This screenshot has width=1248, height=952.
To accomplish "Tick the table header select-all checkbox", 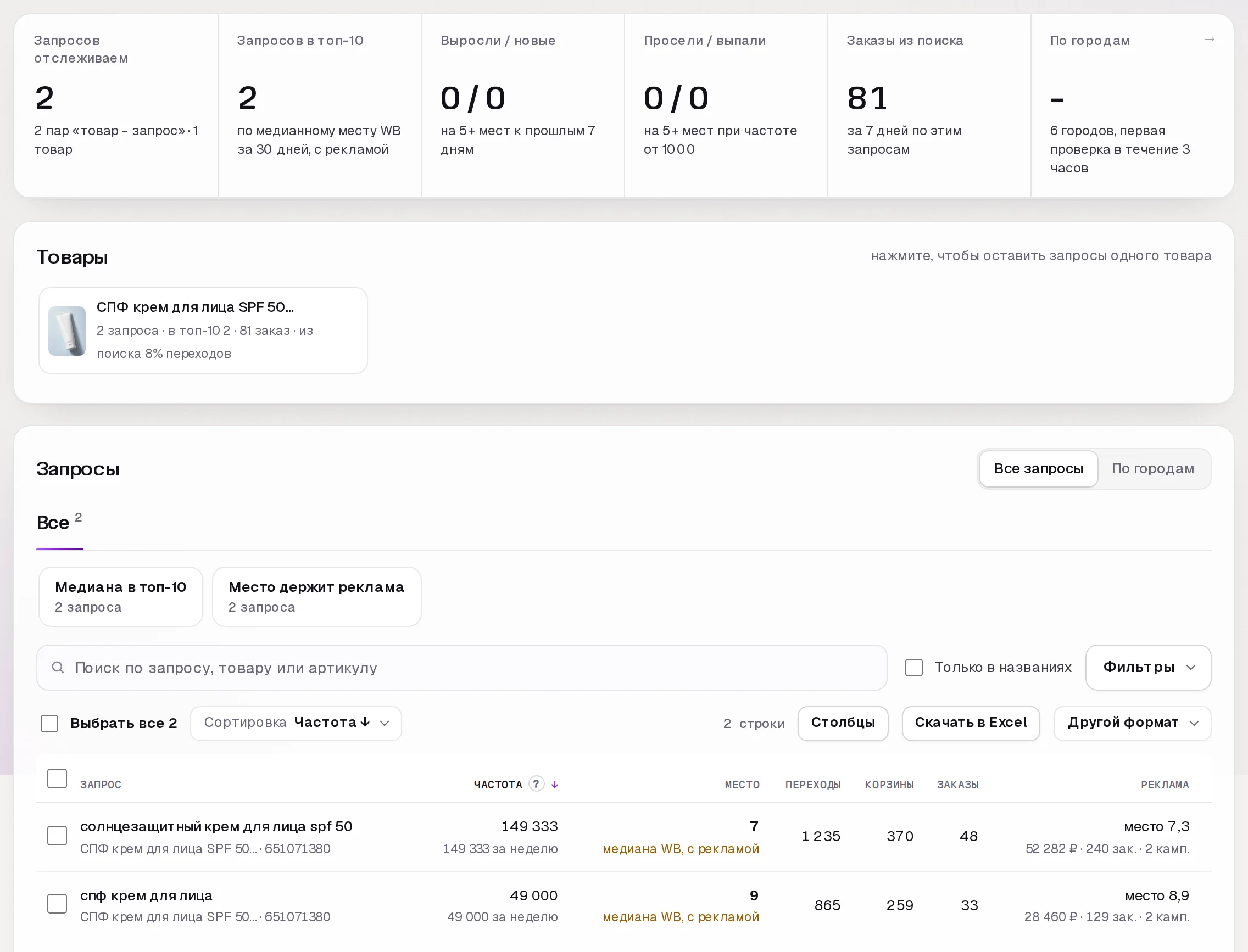I will click(x=57, y=779).
